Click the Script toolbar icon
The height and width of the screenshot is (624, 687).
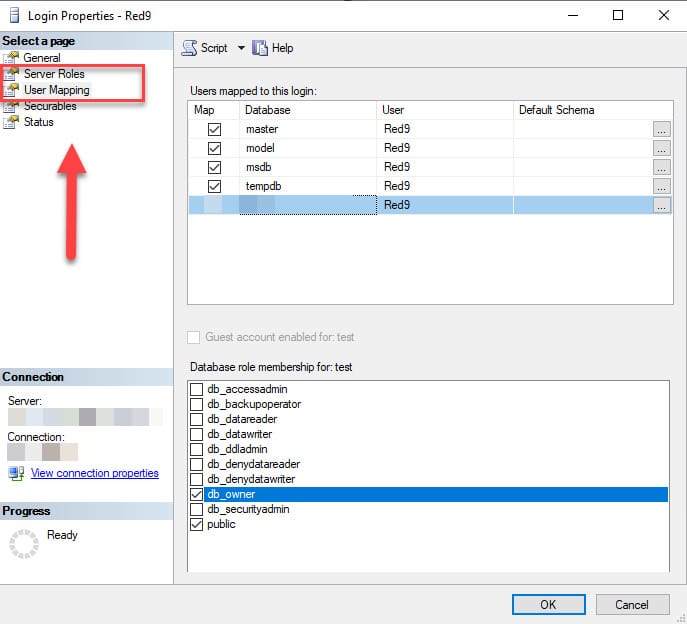click(x=189, y=48)
